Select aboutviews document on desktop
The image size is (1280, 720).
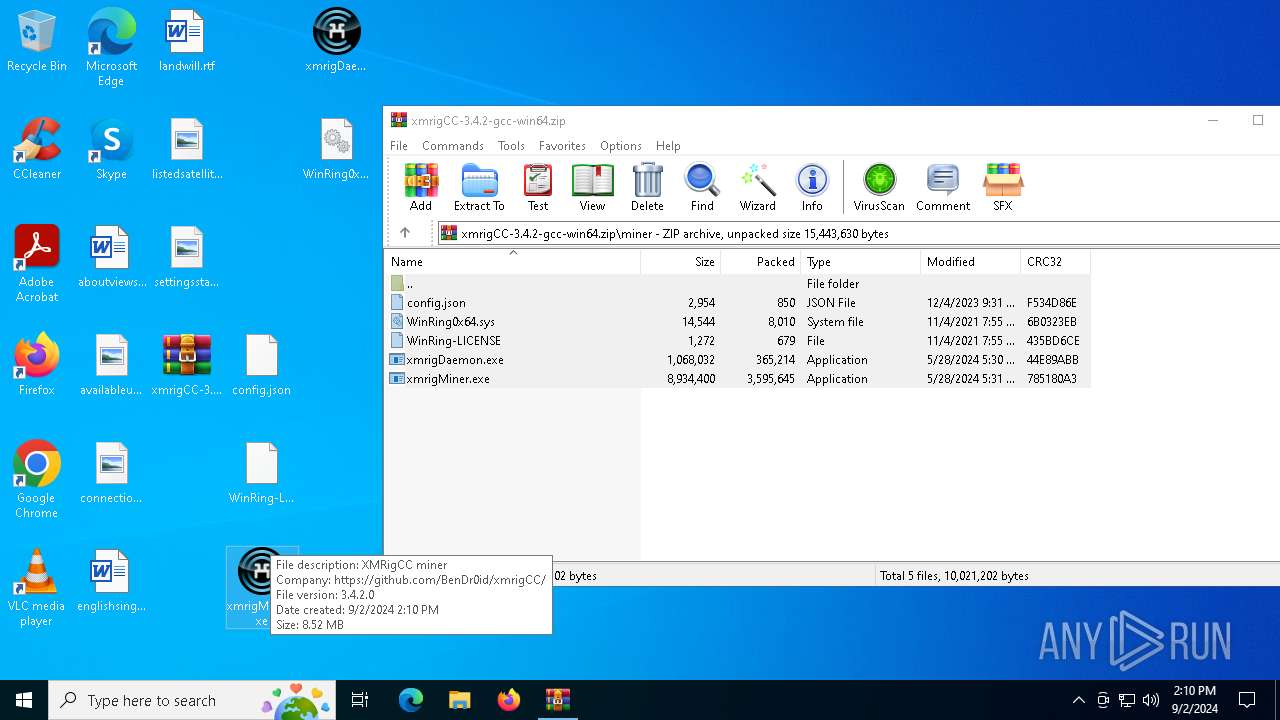tap(111, 258)
